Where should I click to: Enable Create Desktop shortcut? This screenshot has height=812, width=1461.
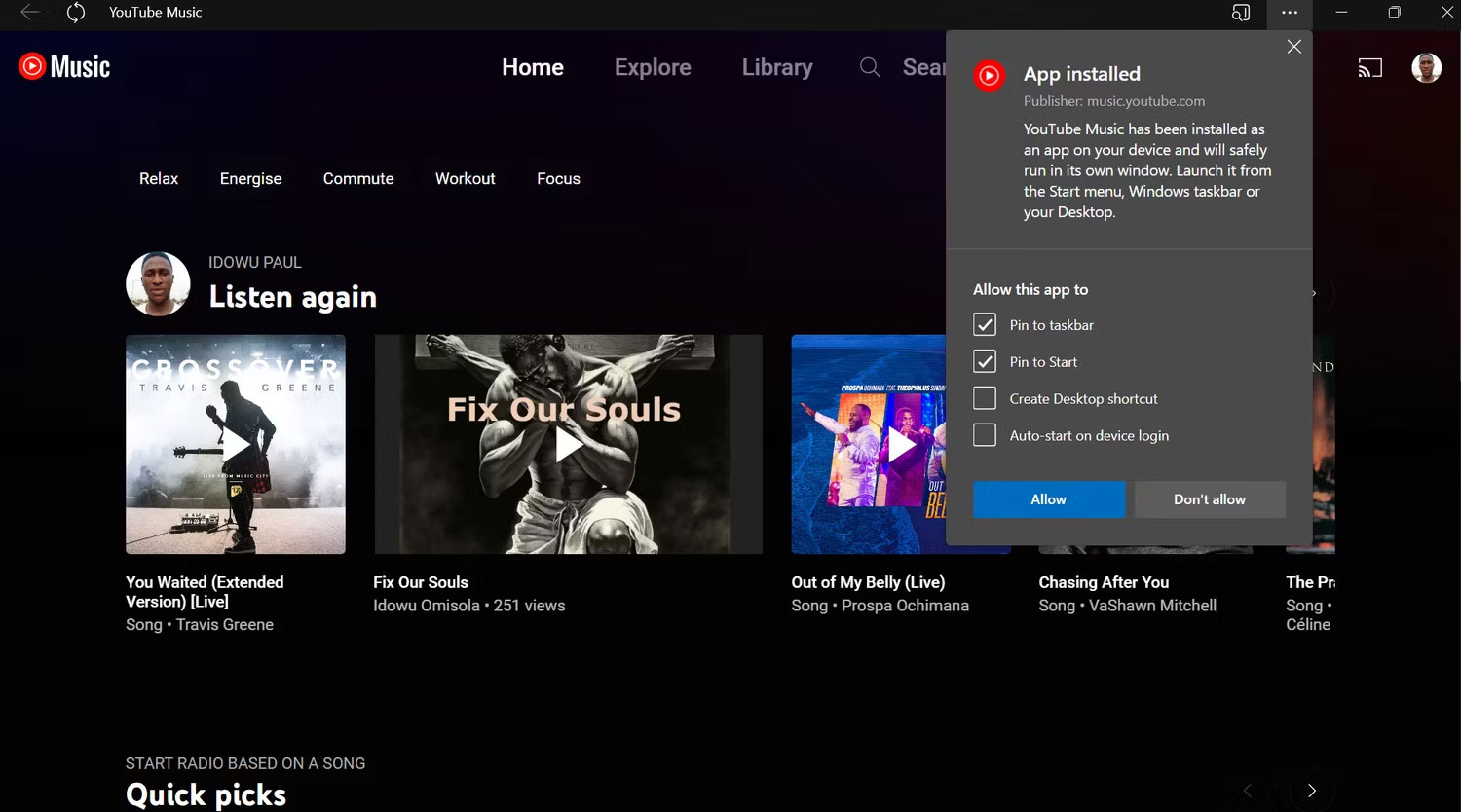pyautogui.click(x=984, y=398)
